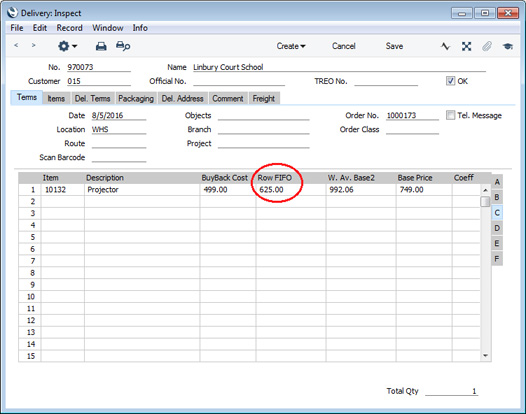The width and height of the screenshot is (526, 414).
Task: Open the workflow activity icon
Action: [x=445, y=46]
